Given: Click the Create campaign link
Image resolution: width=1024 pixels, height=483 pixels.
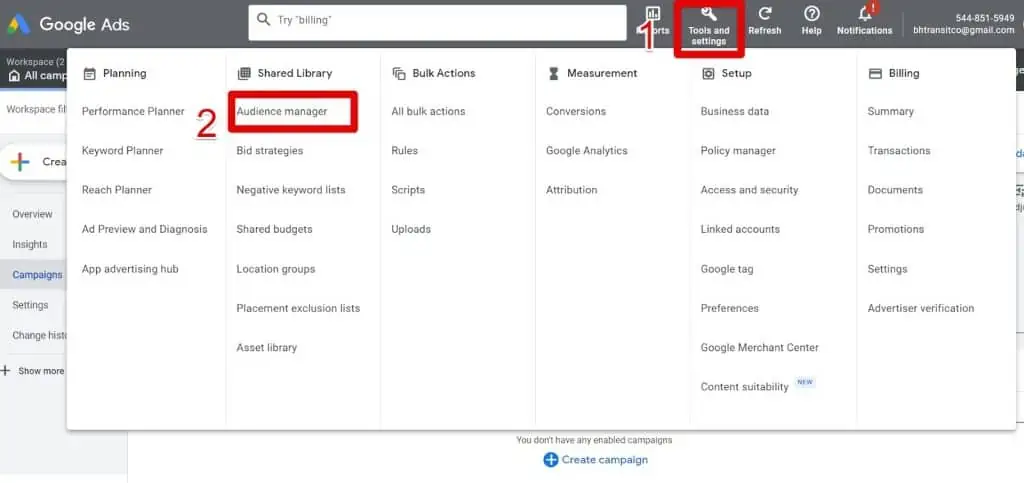Looking at the screenshot, I should pyautogui.click(x=605, y=460).
